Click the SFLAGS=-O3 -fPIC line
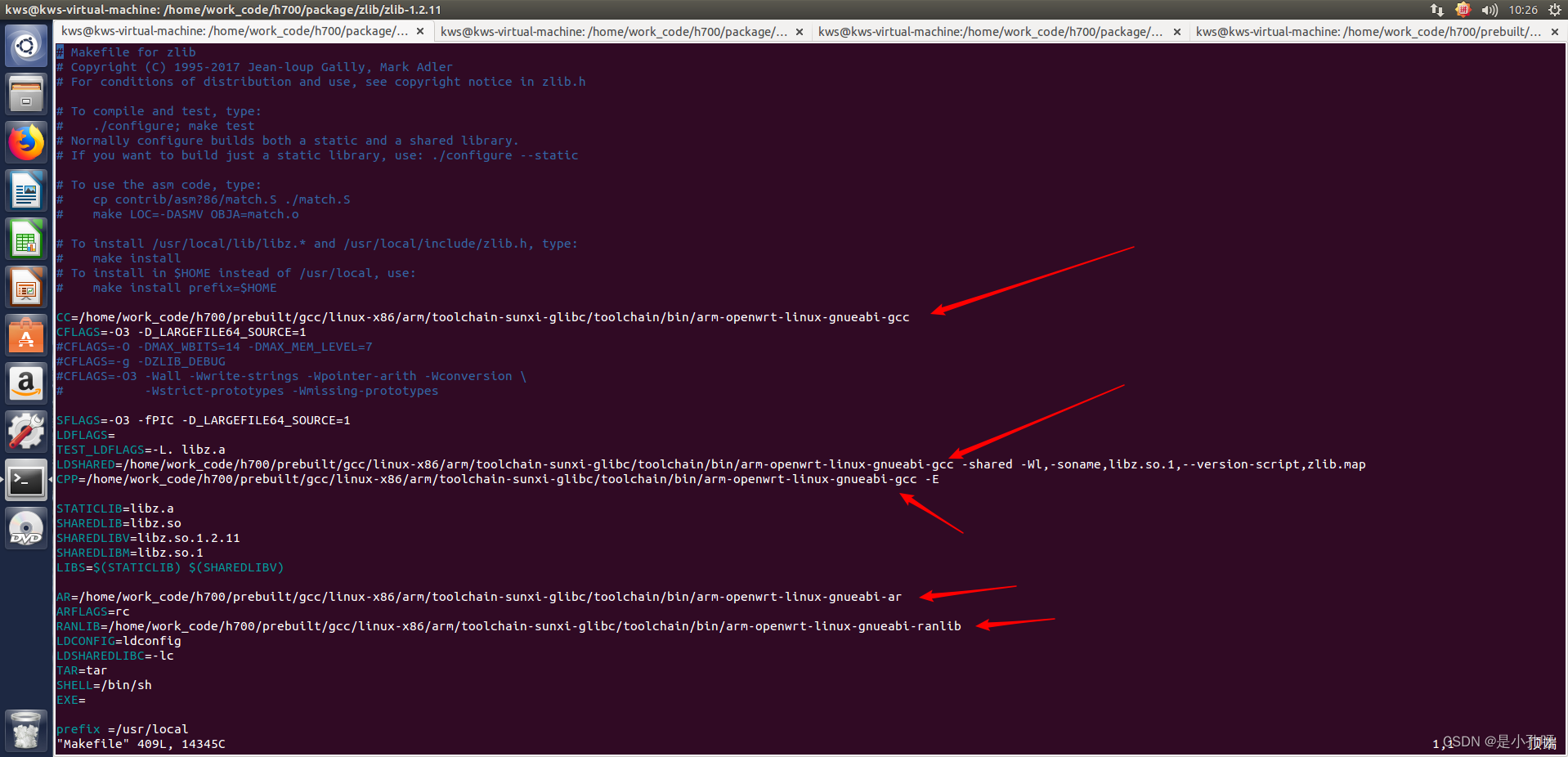This screenshot has width=1568, height=757. (x=204, y=420)
